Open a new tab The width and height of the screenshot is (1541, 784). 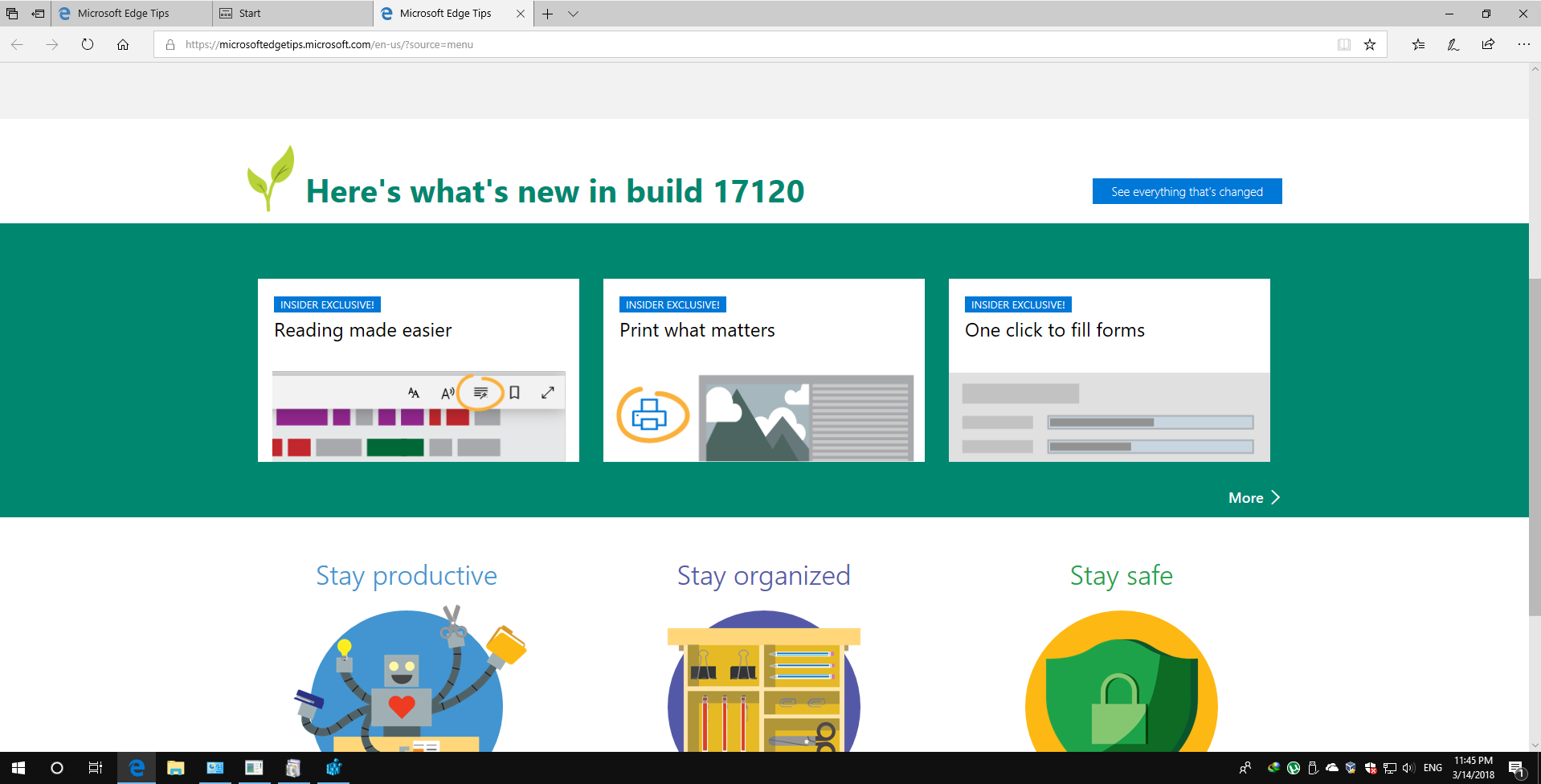(547, 14)
